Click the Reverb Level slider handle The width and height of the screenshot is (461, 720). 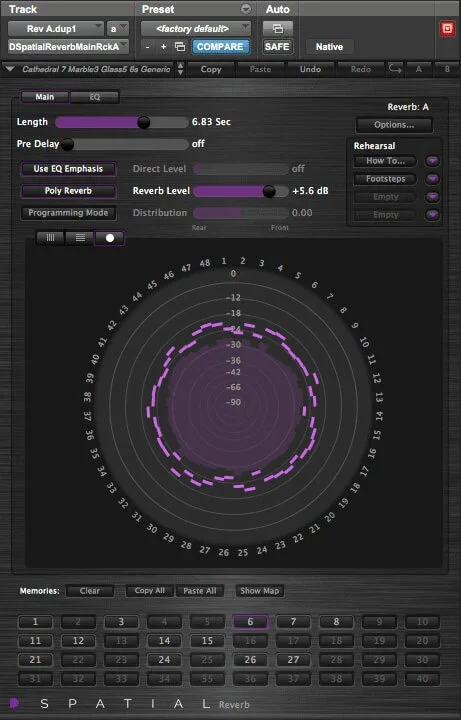coord(270,191)
